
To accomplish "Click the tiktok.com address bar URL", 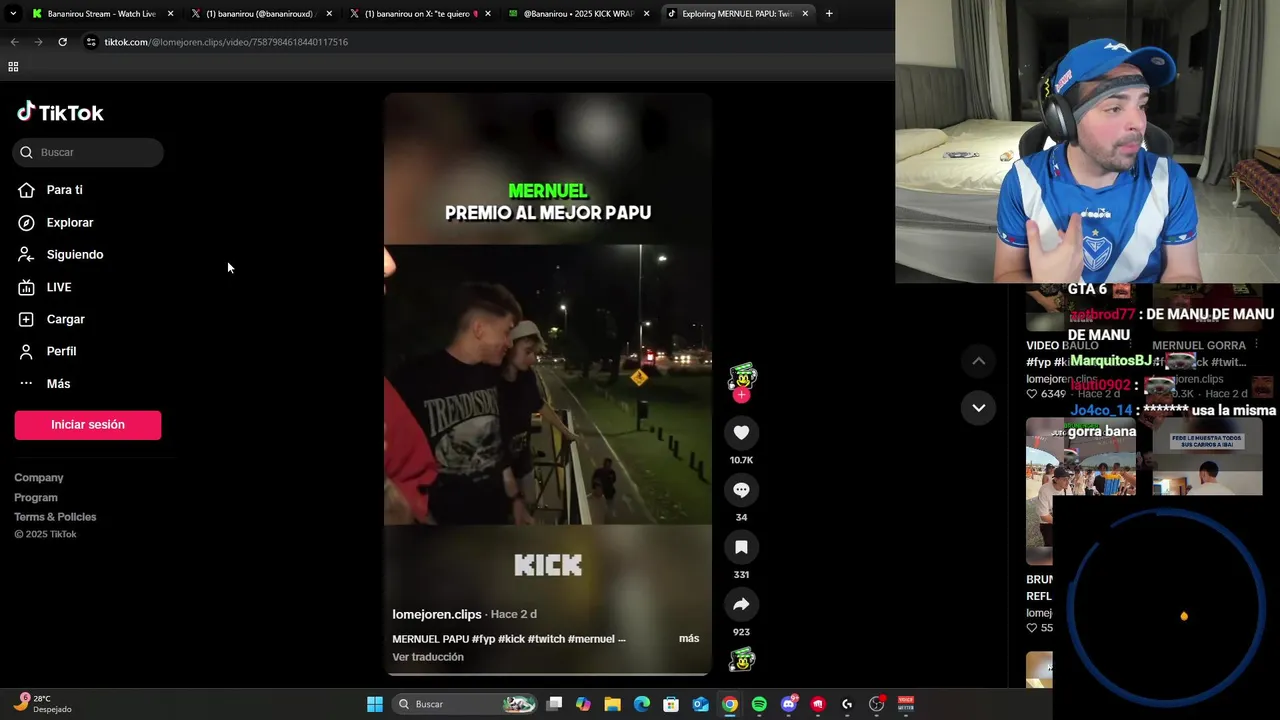I will click(x=226, y=42).
